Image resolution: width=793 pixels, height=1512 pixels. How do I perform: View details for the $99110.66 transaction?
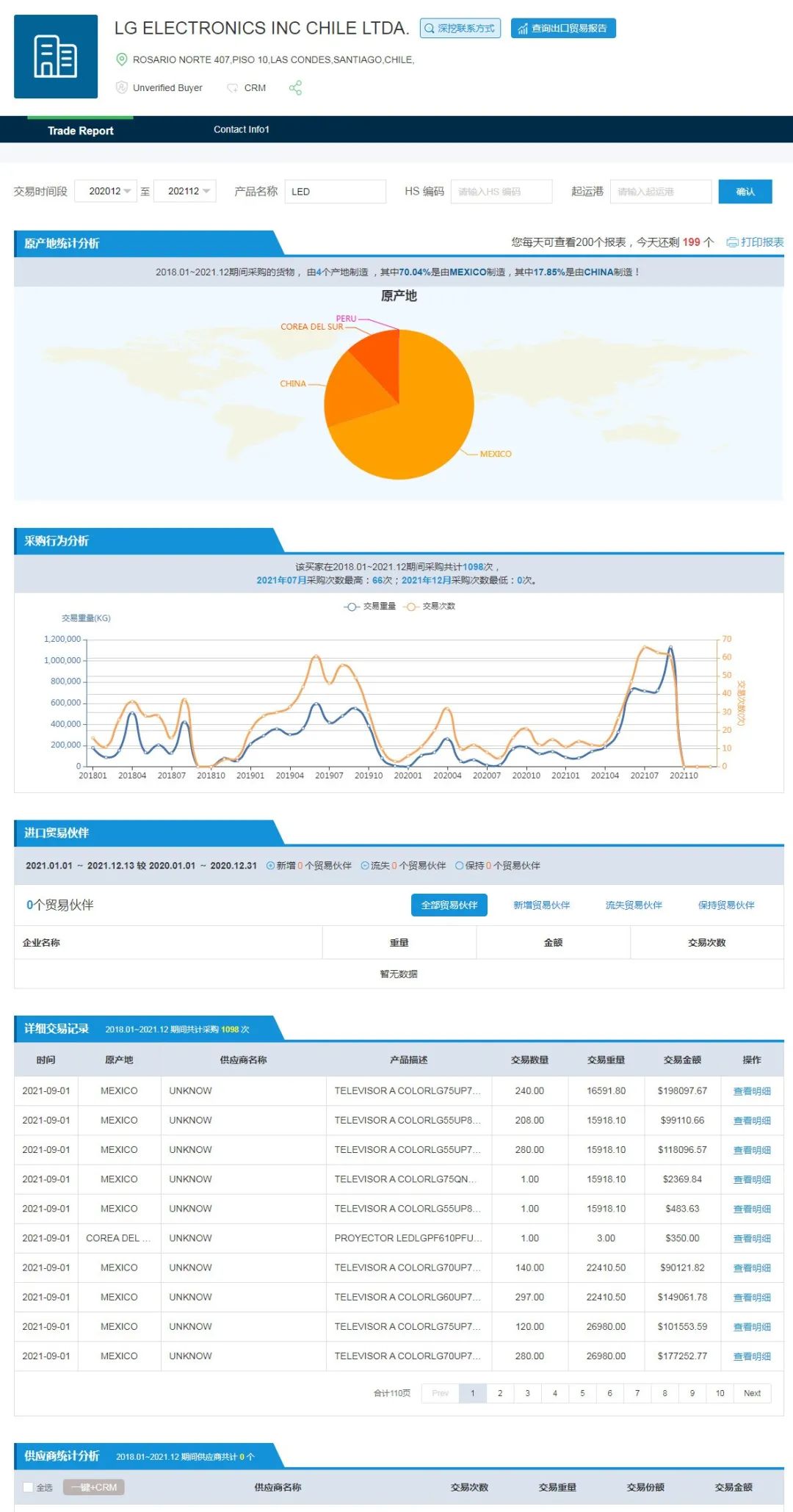coord(752,1121)
